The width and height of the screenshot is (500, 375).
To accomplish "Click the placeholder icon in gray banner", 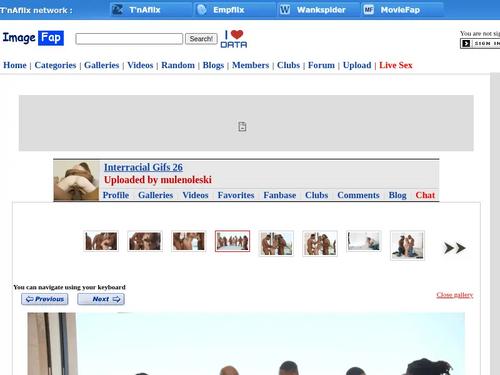I will point(242,127).
